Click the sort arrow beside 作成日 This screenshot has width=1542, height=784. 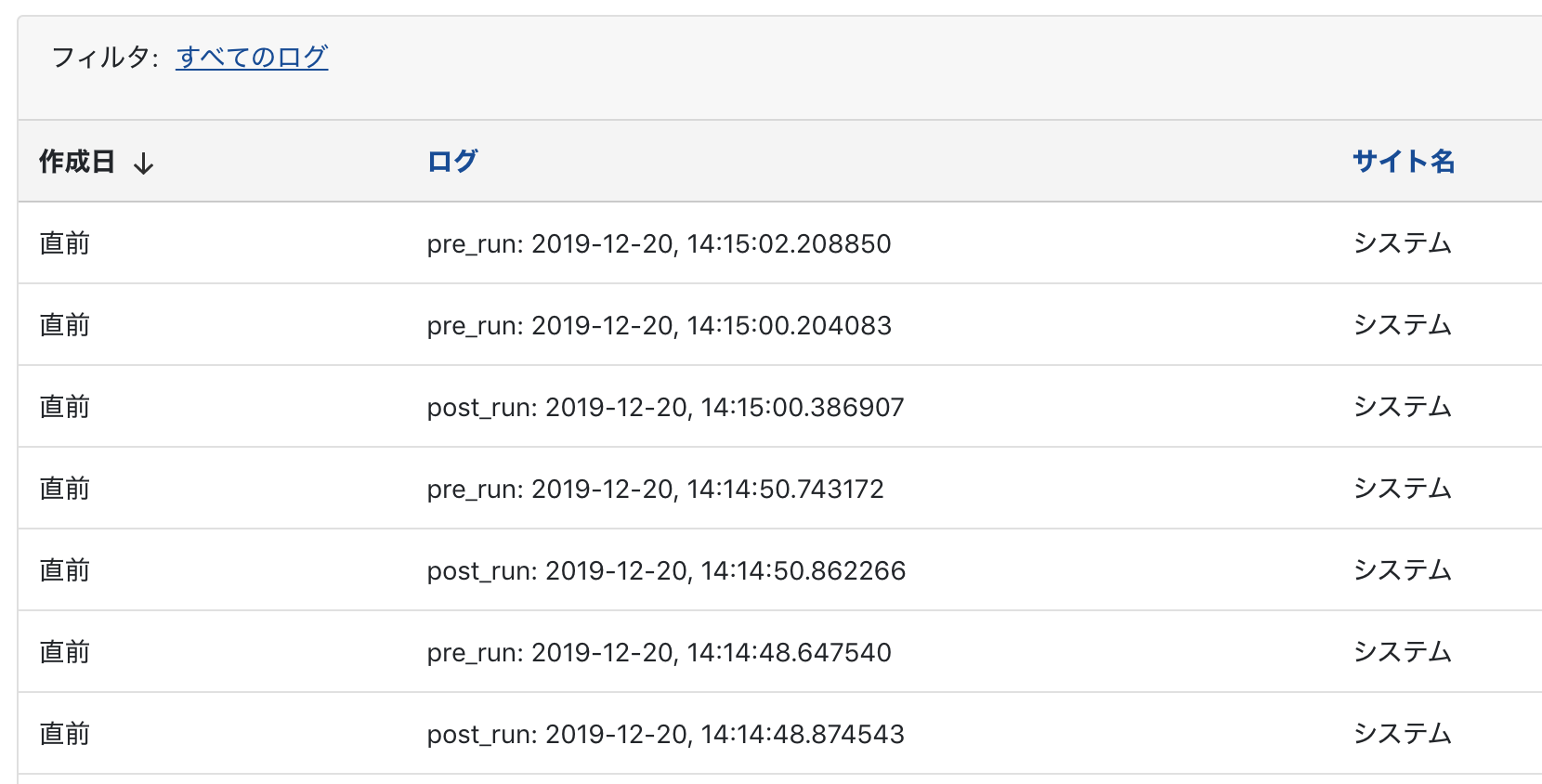143,163
